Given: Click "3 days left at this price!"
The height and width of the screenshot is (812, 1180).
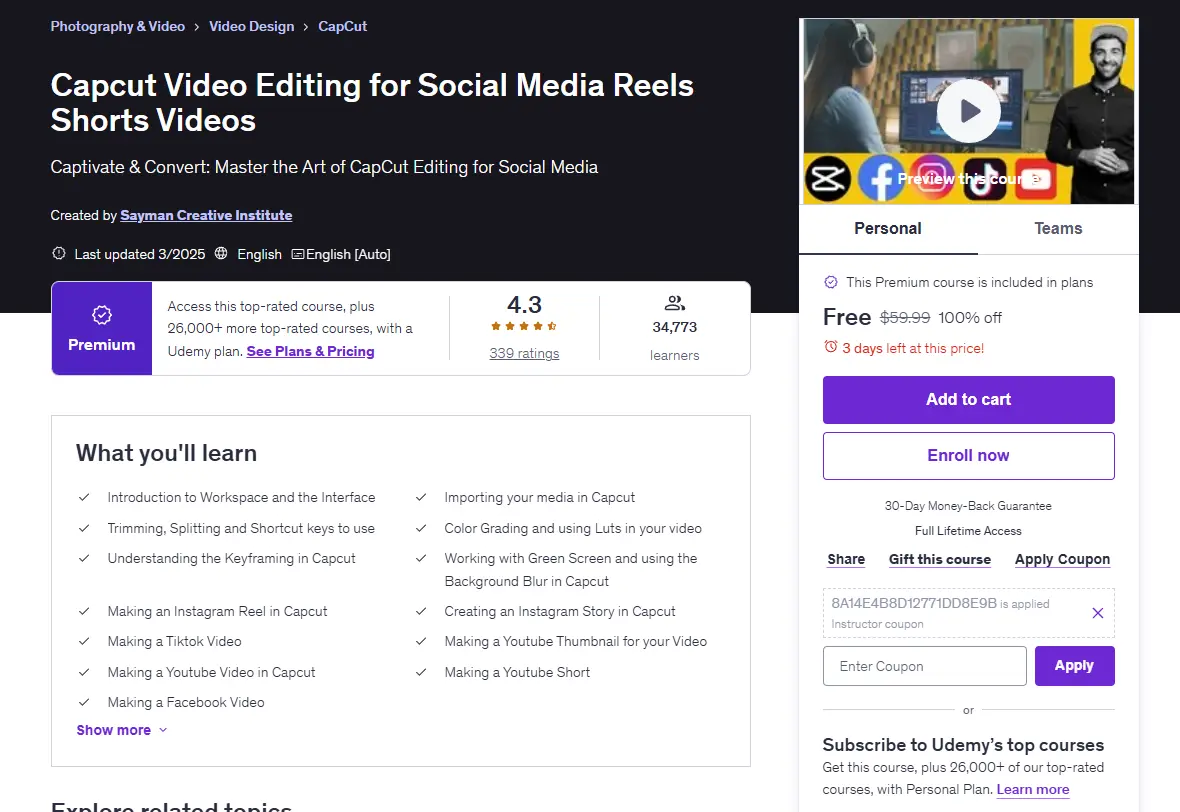Looking at the screenshot, I should click(x=913, y=348).
